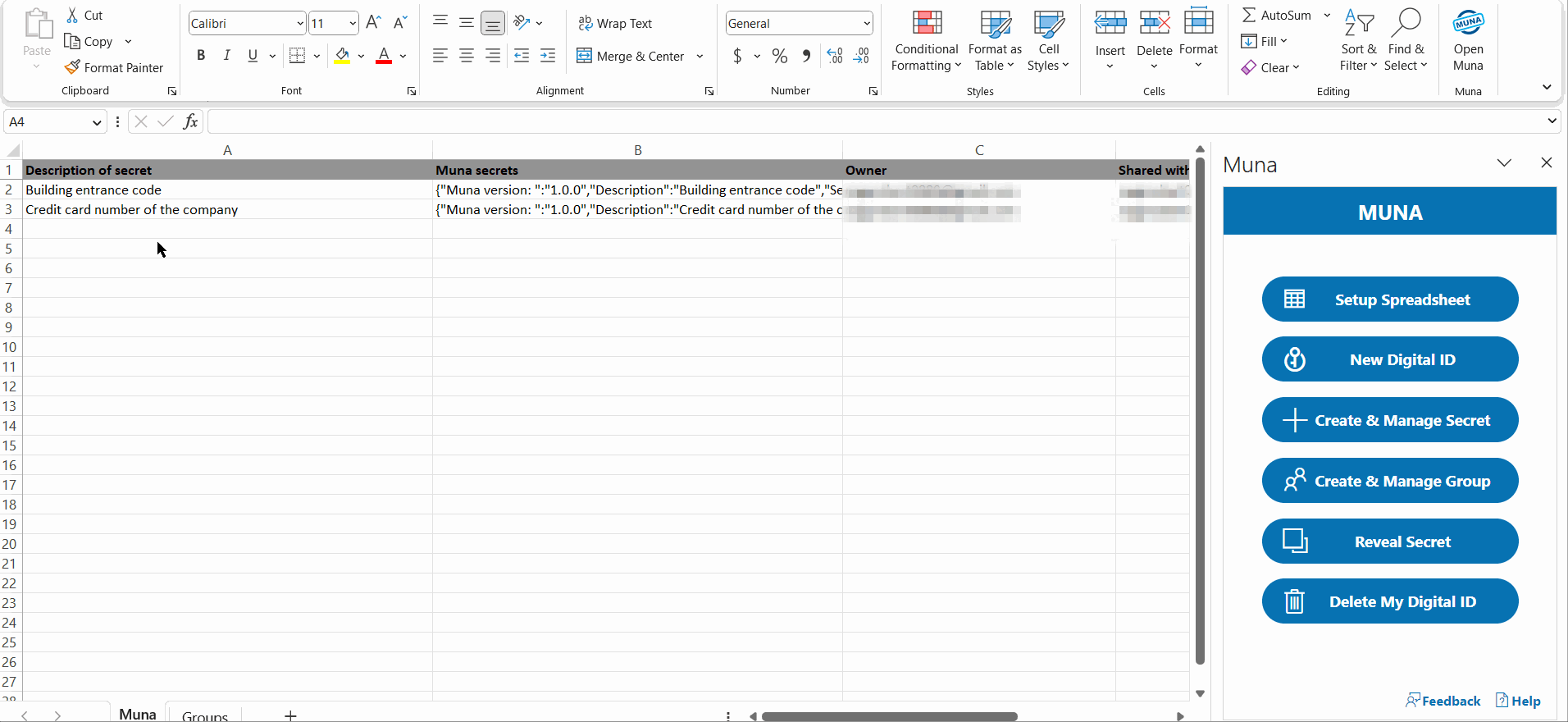Align text right
This screenshot has height=722, width=1568.
pos(493,56)
